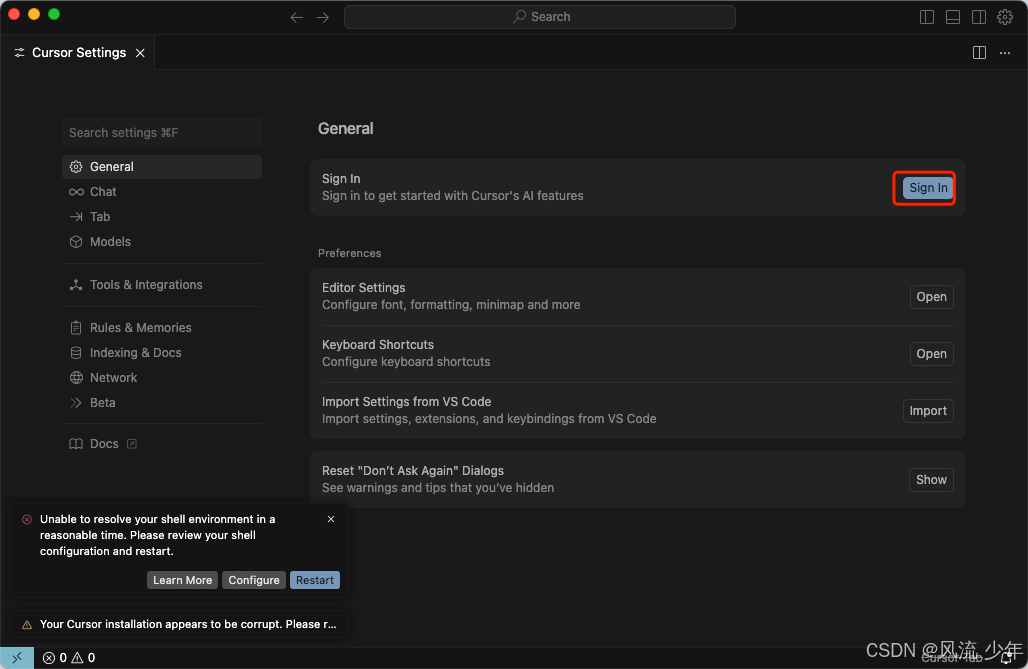Image resolution: width=1028 pixels, height=669 pixels.
Task: Click the blue Sign In button
Action: (x=928, y=188)
